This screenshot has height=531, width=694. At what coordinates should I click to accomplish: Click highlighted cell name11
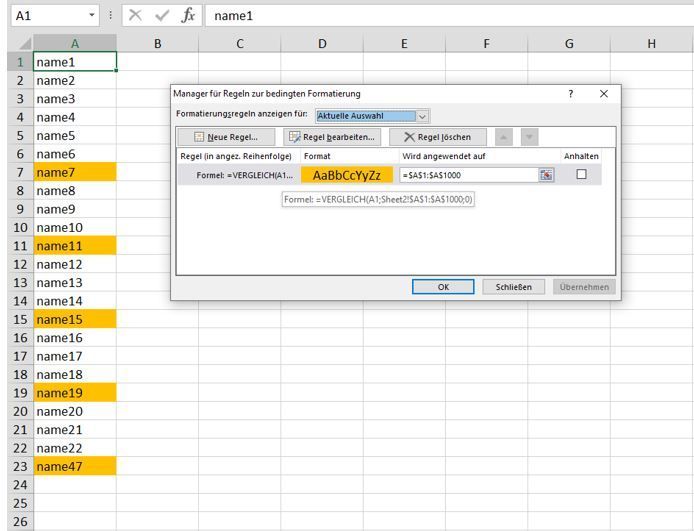point(75,246)
